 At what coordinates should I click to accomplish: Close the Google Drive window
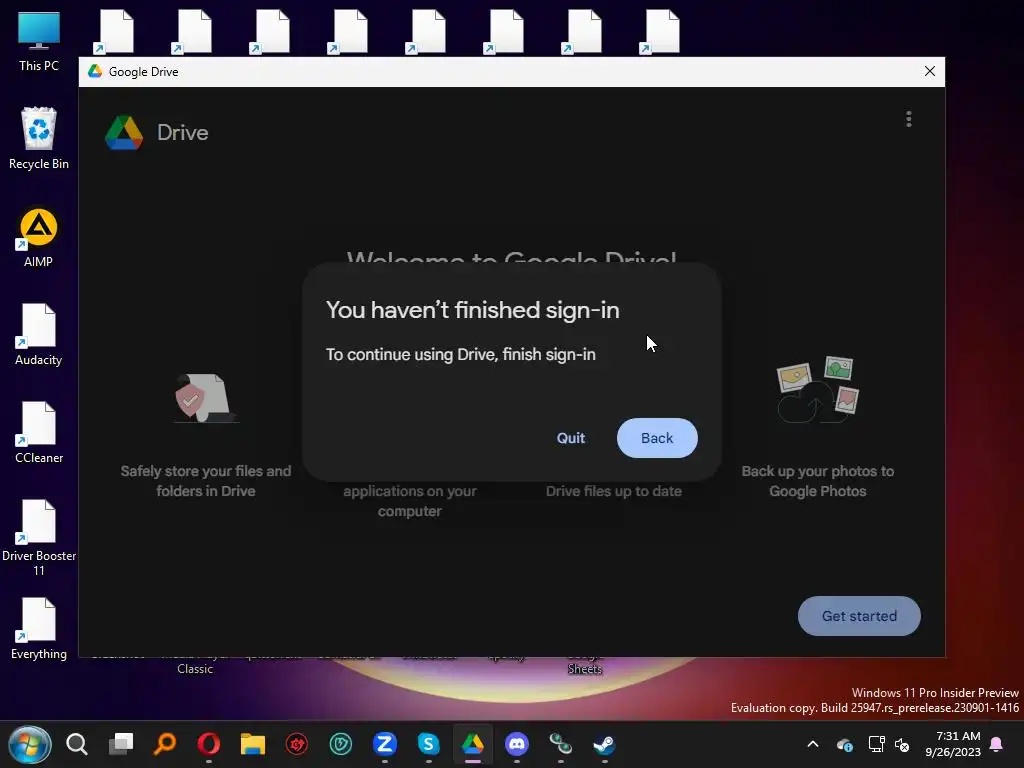click(930, 71)
